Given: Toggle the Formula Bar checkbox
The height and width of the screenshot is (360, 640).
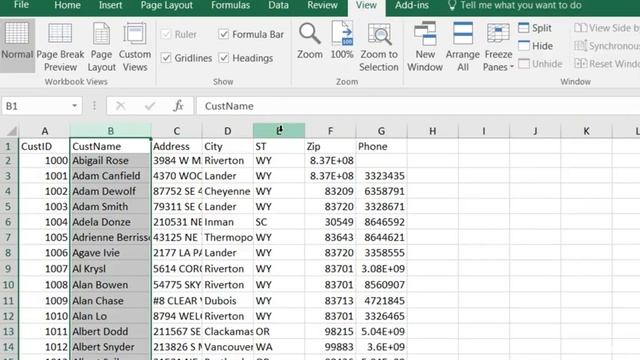Looking at the screenshot, I should point(251,34).
